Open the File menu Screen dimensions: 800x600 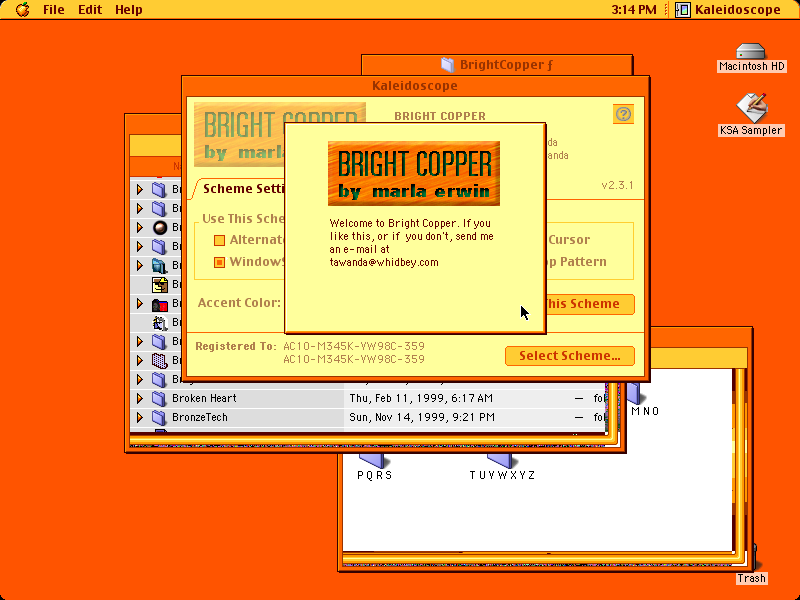tap(54, 10)
